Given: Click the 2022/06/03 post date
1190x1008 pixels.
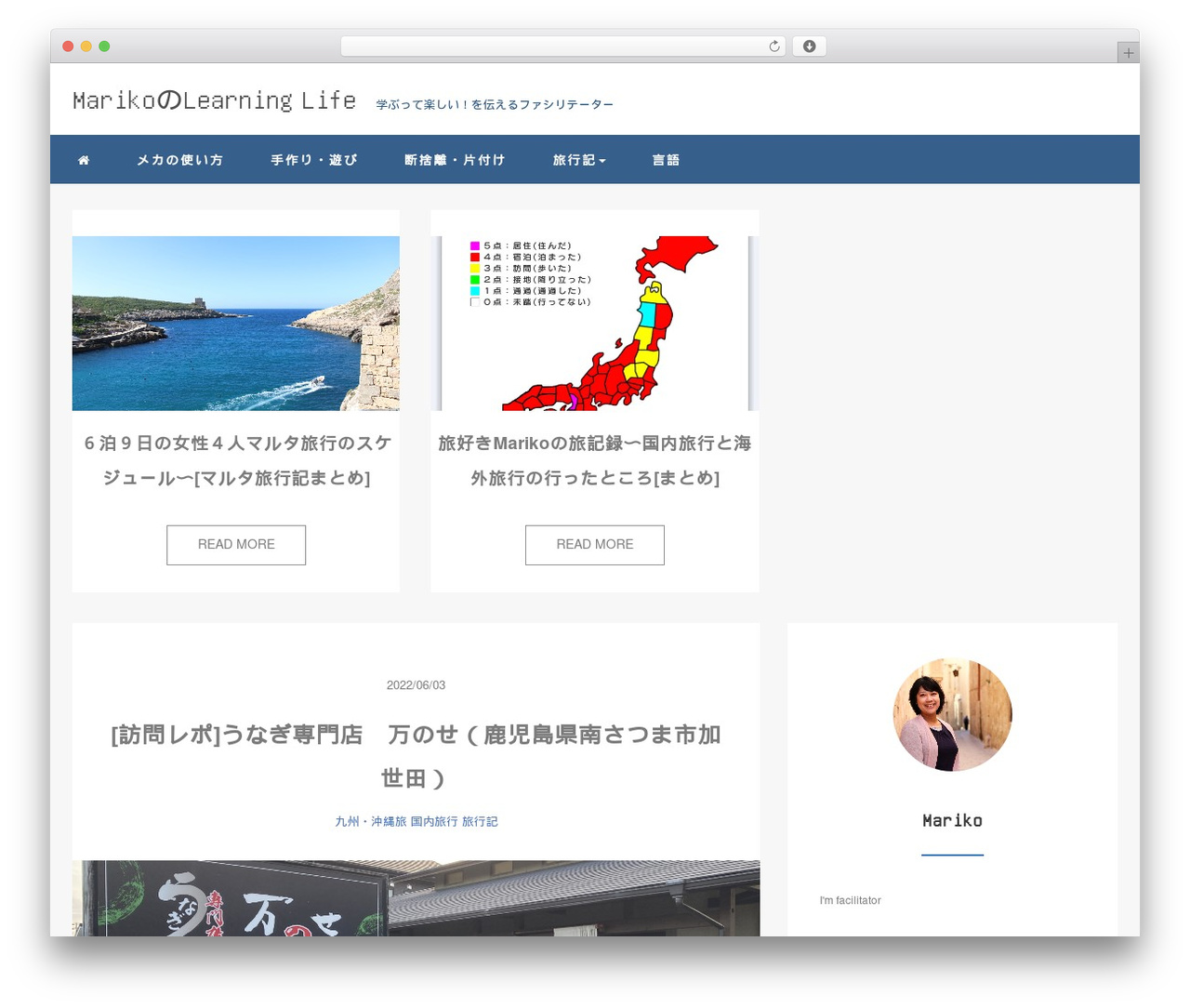Looking at the screenshot, I should [x=416, y=685].
